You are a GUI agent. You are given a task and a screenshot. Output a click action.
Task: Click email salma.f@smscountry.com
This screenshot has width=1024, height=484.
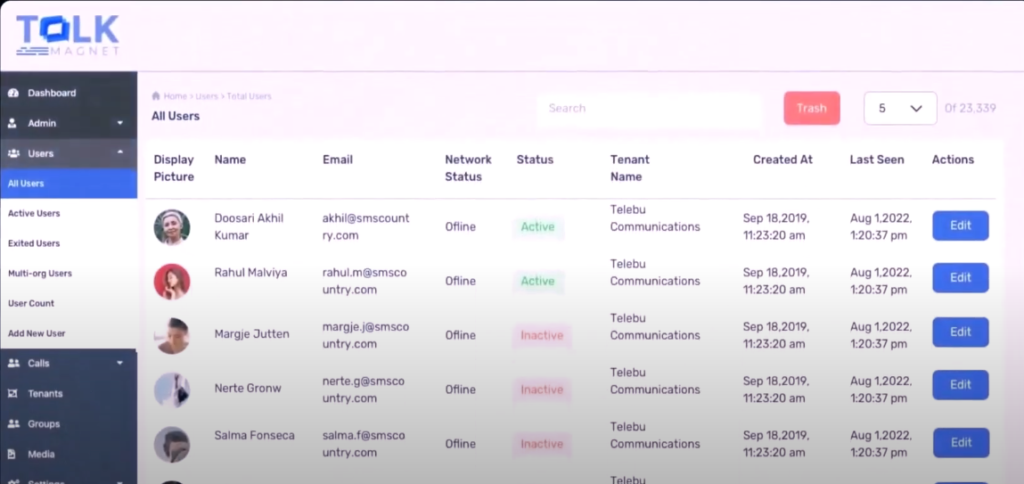(x=363, y=444)
